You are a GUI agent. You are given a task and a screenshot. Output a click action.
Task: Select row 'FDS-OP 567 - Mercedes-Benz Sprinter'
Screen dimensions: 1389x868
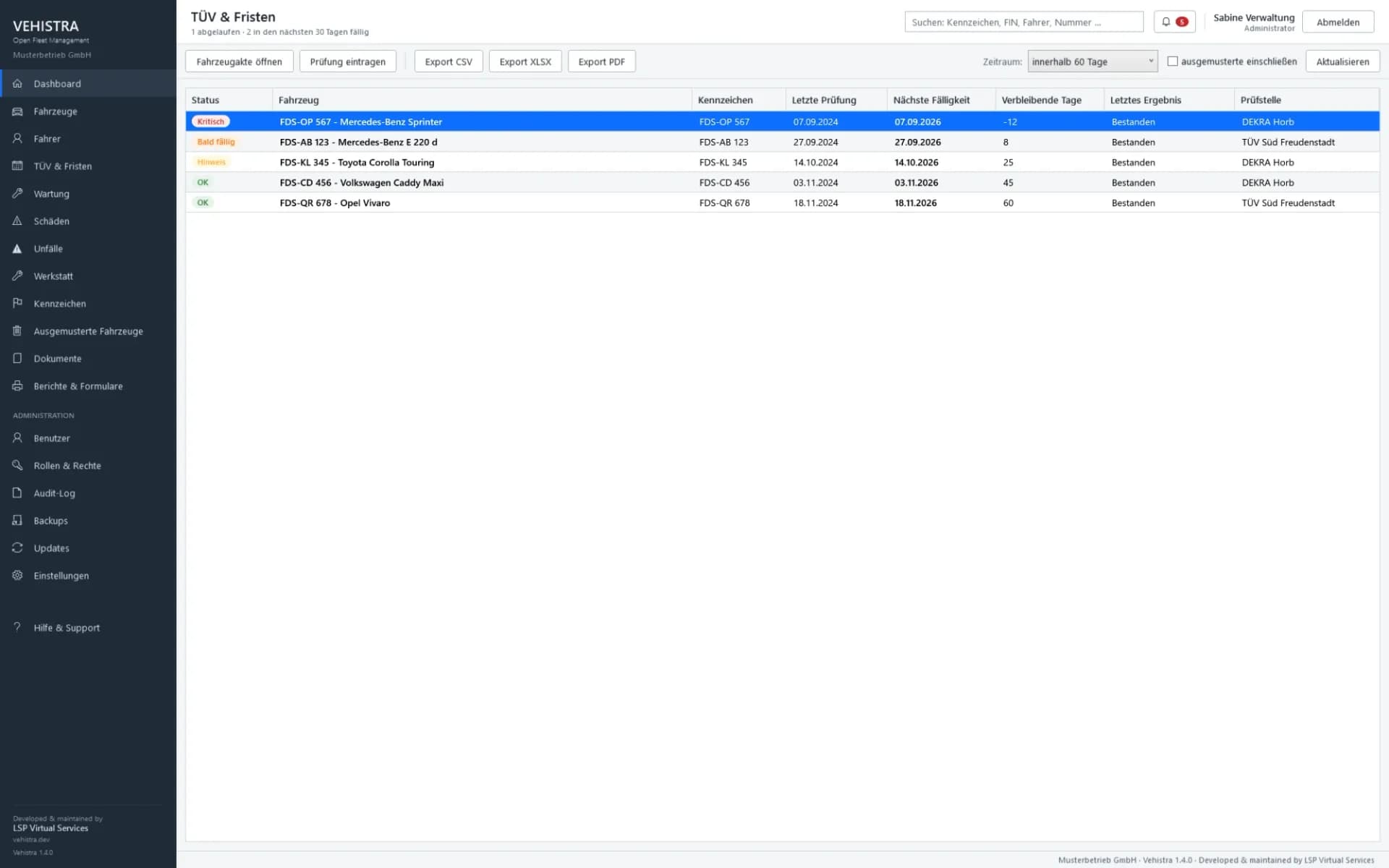click(x=783, y=122)
